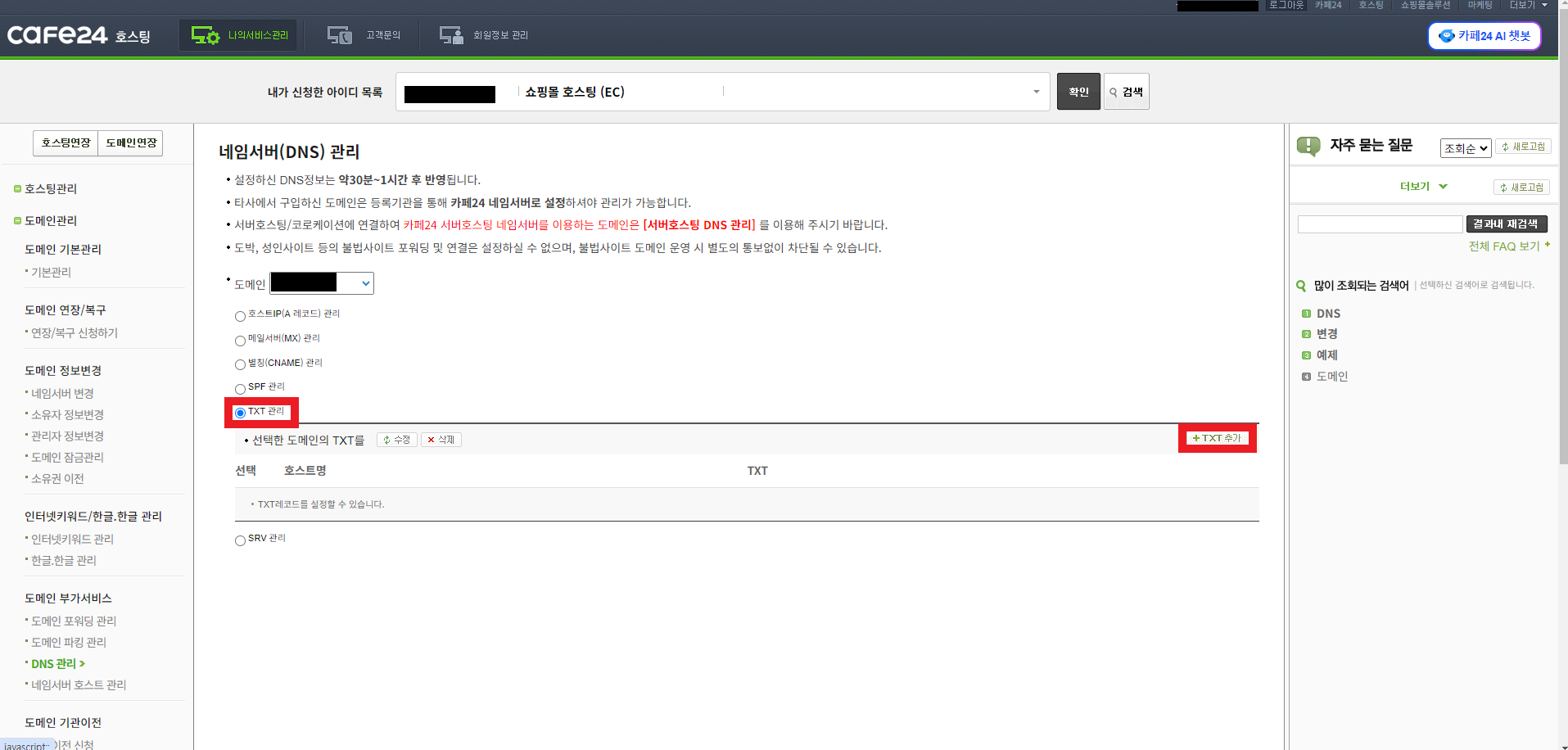Select the 변경 popular keyword

[1327, 334]
